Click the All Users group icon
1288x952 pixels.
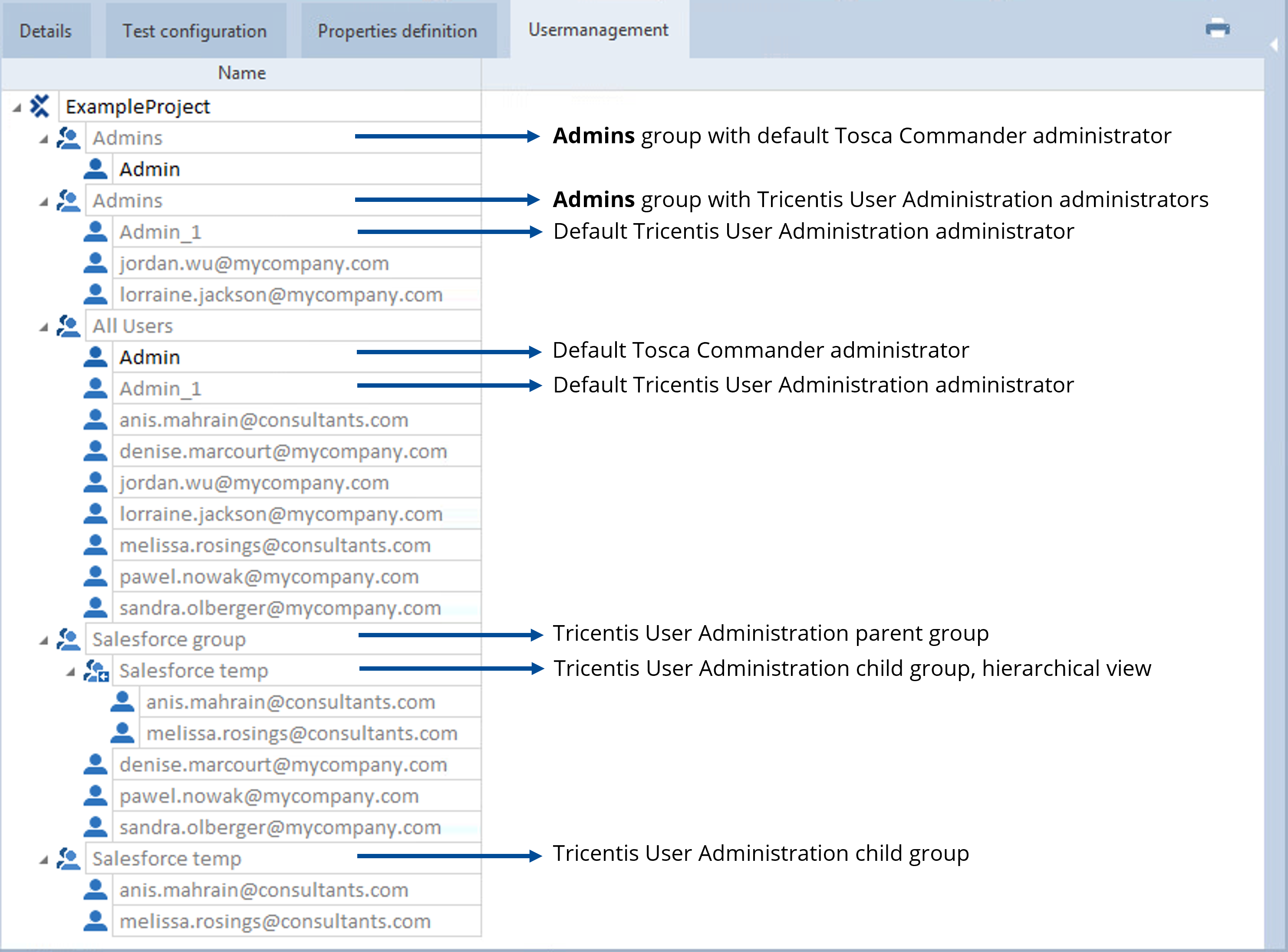point(69,326)
